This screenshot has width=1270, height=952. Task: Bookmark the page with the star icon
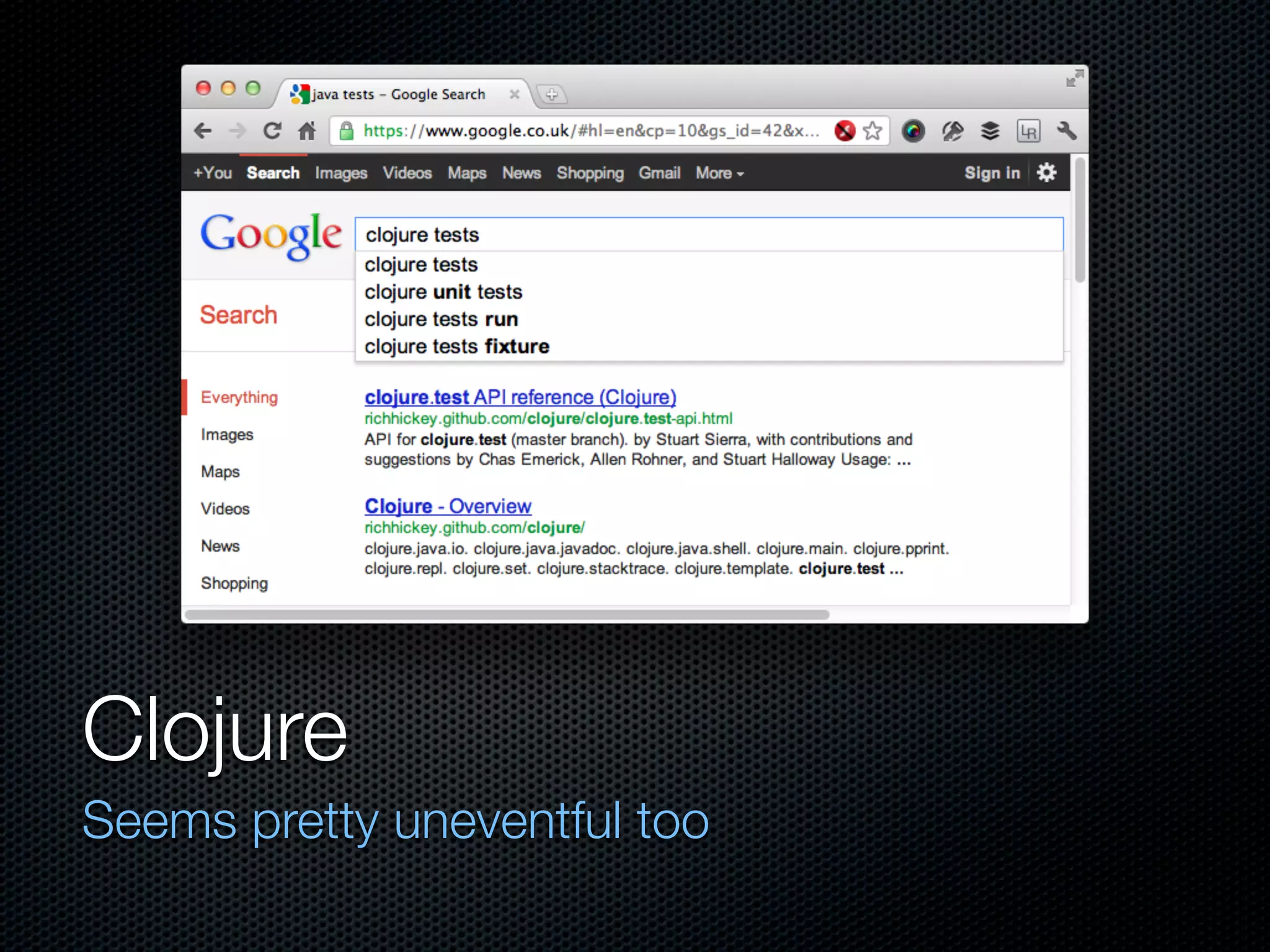pyautogui.click(x=873, y=131)
